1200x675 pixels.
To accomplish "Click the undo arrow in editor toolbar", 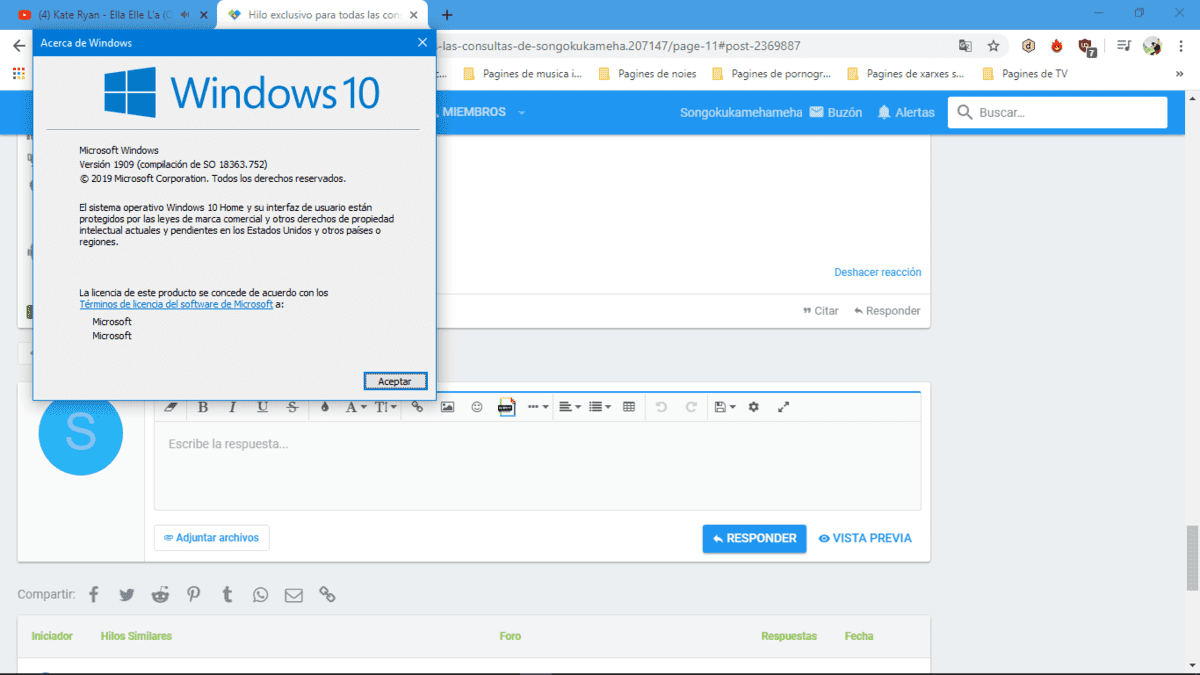I will click(x=661, y=407).
